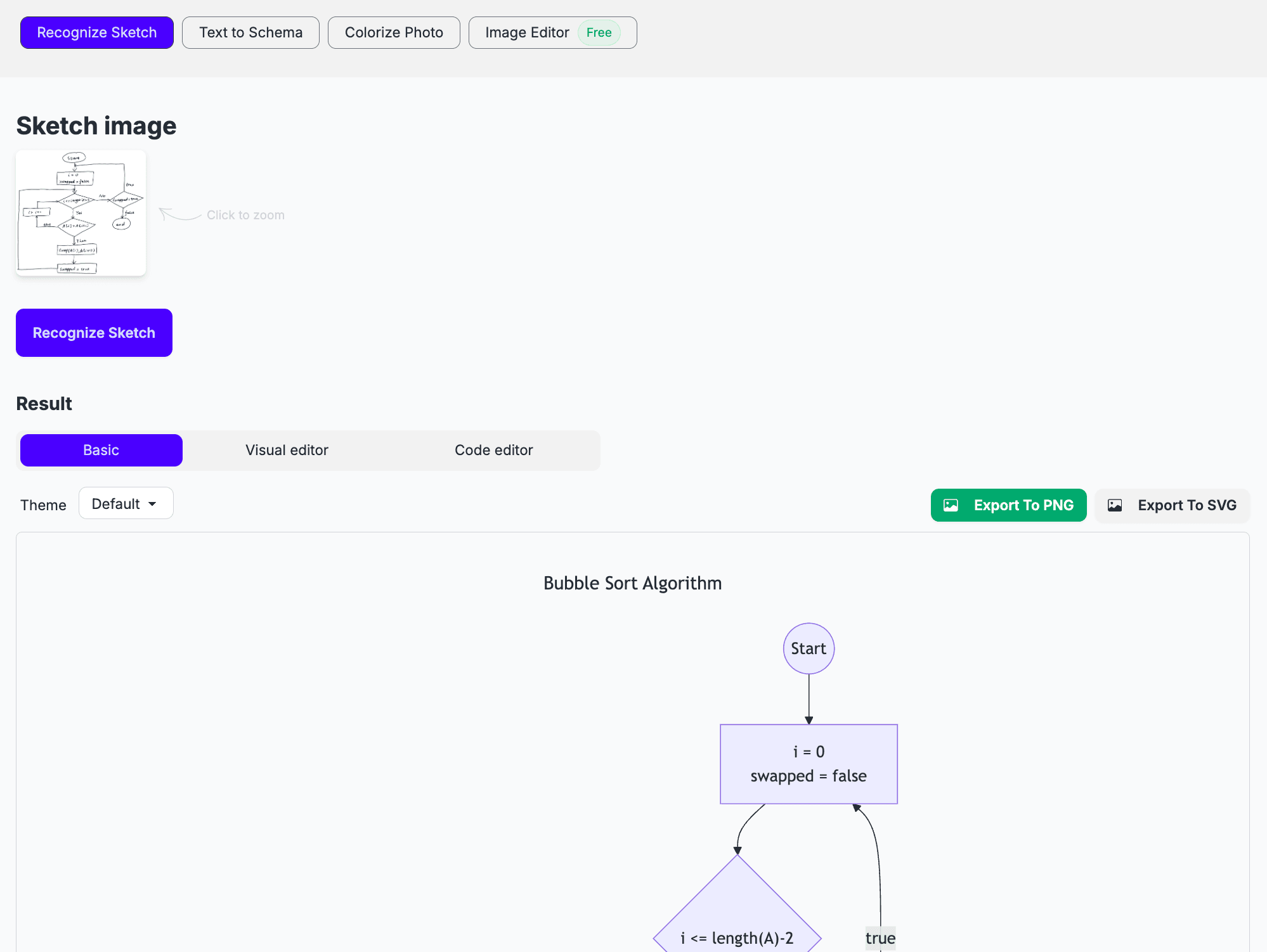The width and height of the screenshot is (1267, 952).
Task: Click the i = 0 swapped flowchart node
Action: pyautogui.click(x=808, y=764)
